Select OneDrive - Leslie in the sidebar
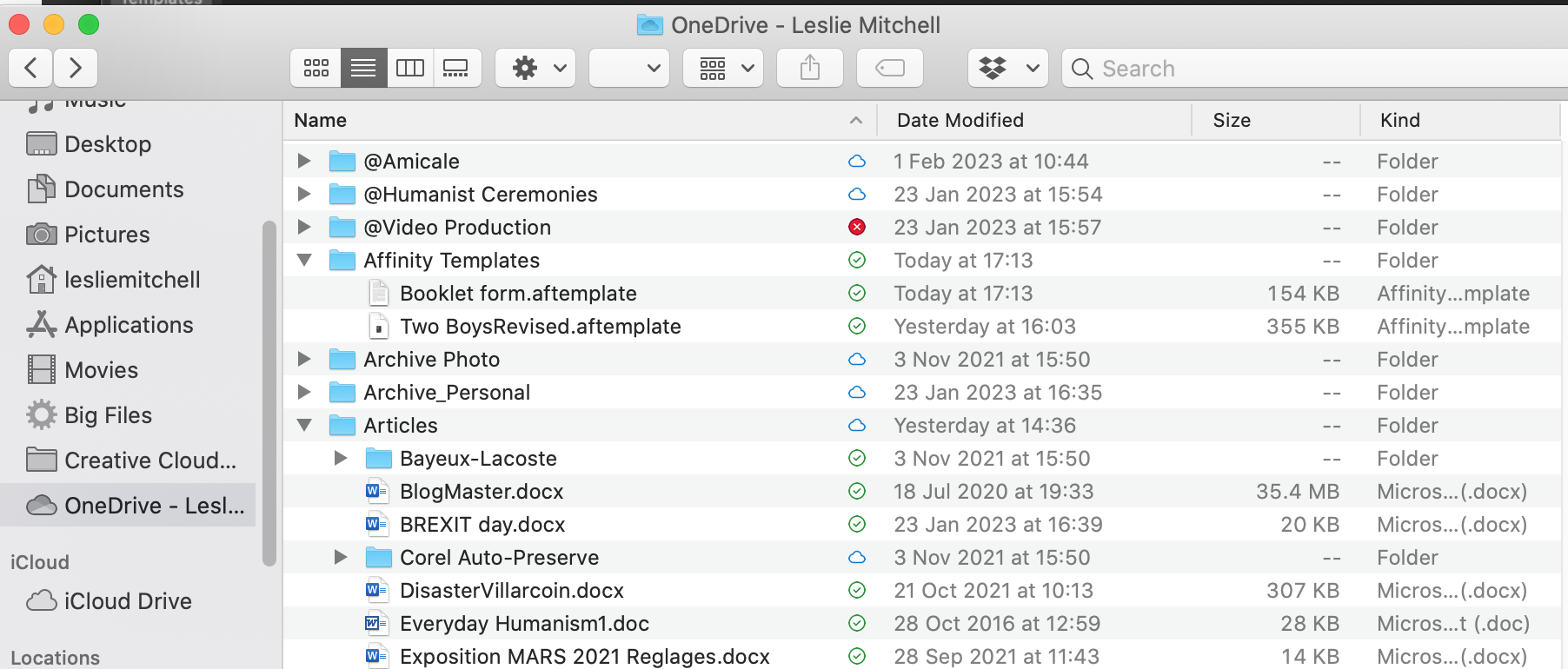 click(x=129, y=506)
